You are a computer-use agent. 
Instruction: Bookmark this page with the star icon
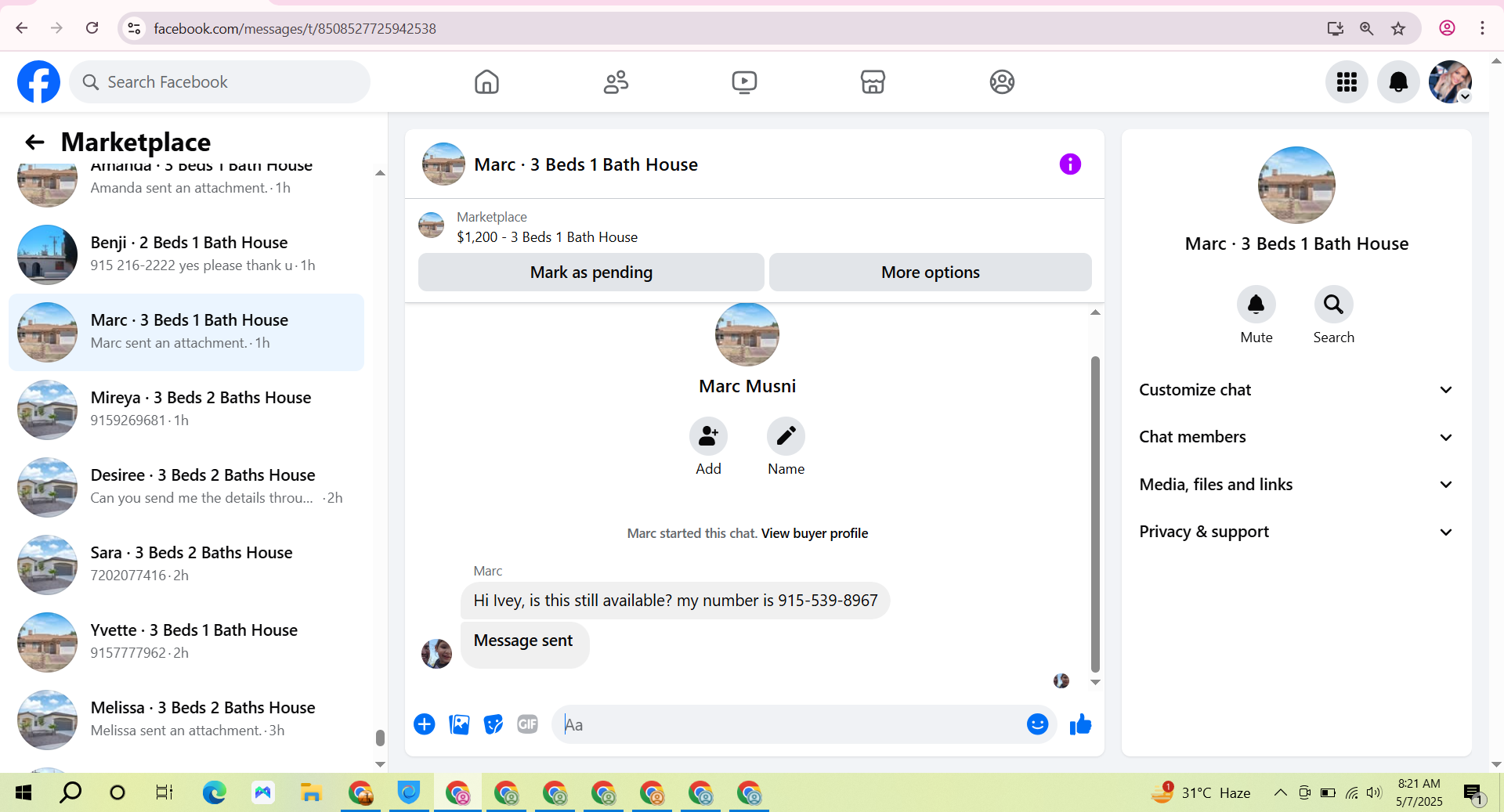click(1398, 28)
